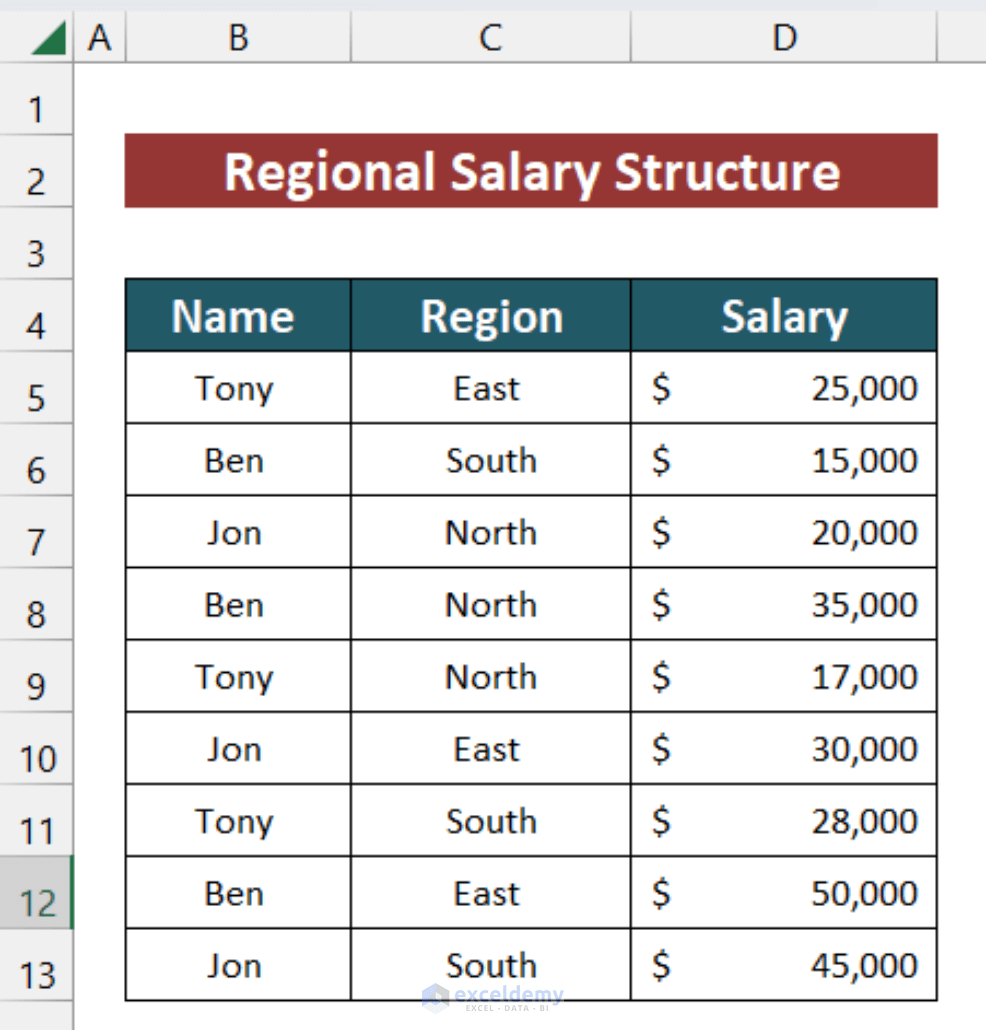Select column header A
Viewport: 986px width, 1030px height.
coord(98,36)
